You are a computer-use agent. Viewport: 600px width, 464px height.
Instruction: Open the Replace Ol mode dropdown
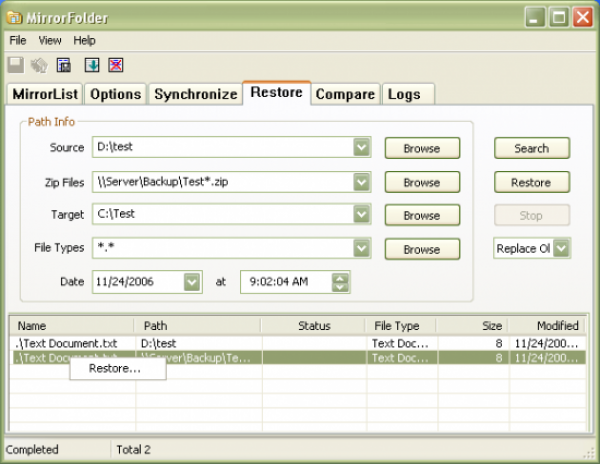tap(561, 249)
